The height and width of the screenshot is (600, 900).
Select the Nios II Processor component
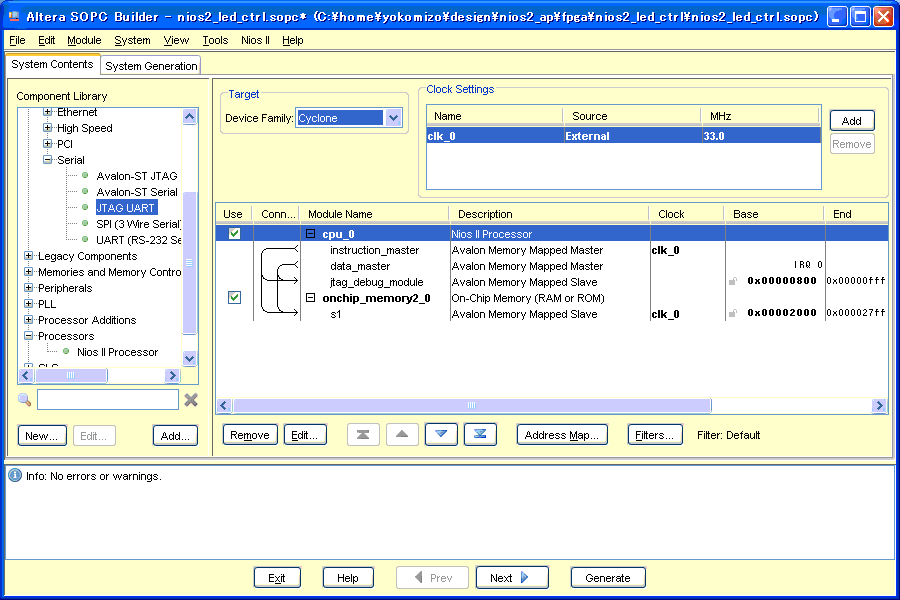[118, 352]
